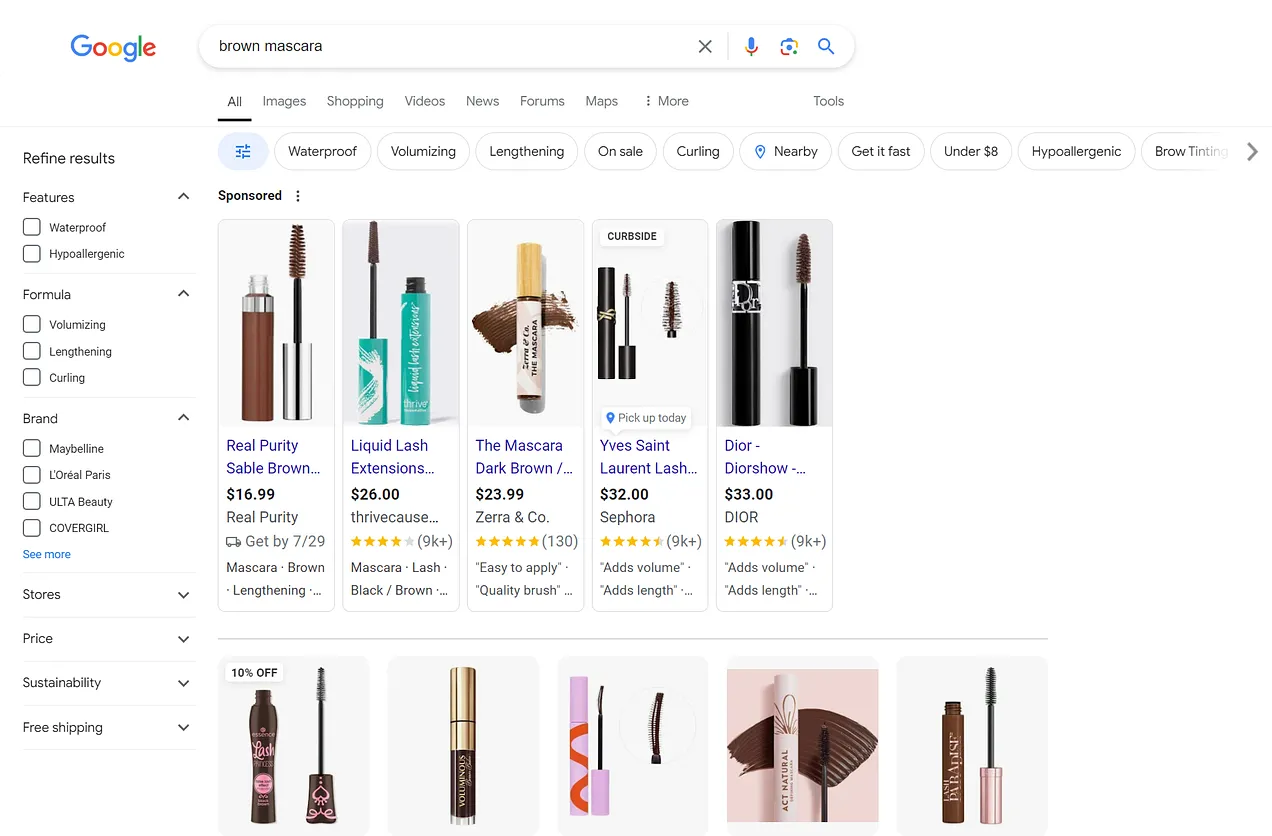Click star rating of Dior Diorshow listing
Image resolution: width=1272 pixels, height=836 pixels.
[756, 541]
